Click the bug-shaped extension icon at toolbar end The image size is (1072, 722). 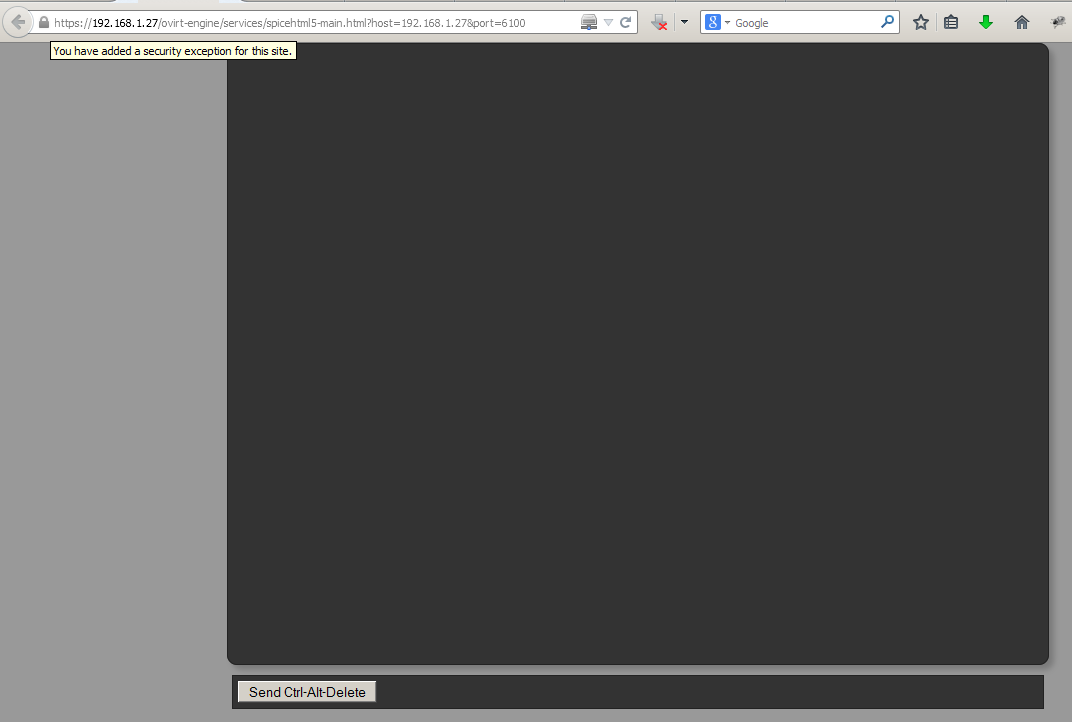(1058, 22)
